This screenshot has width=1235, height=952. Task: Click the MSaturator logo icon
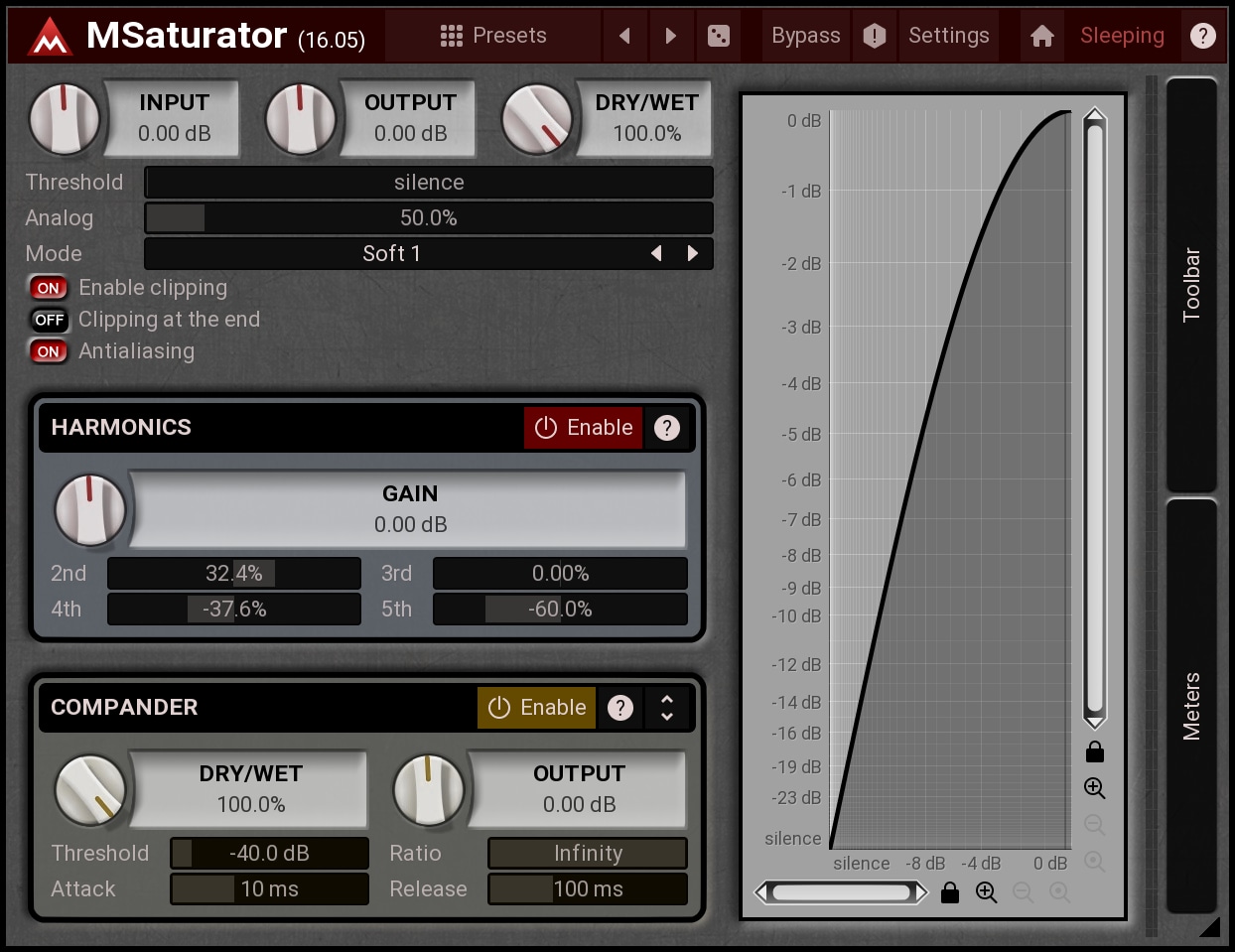tap(50, 37)
